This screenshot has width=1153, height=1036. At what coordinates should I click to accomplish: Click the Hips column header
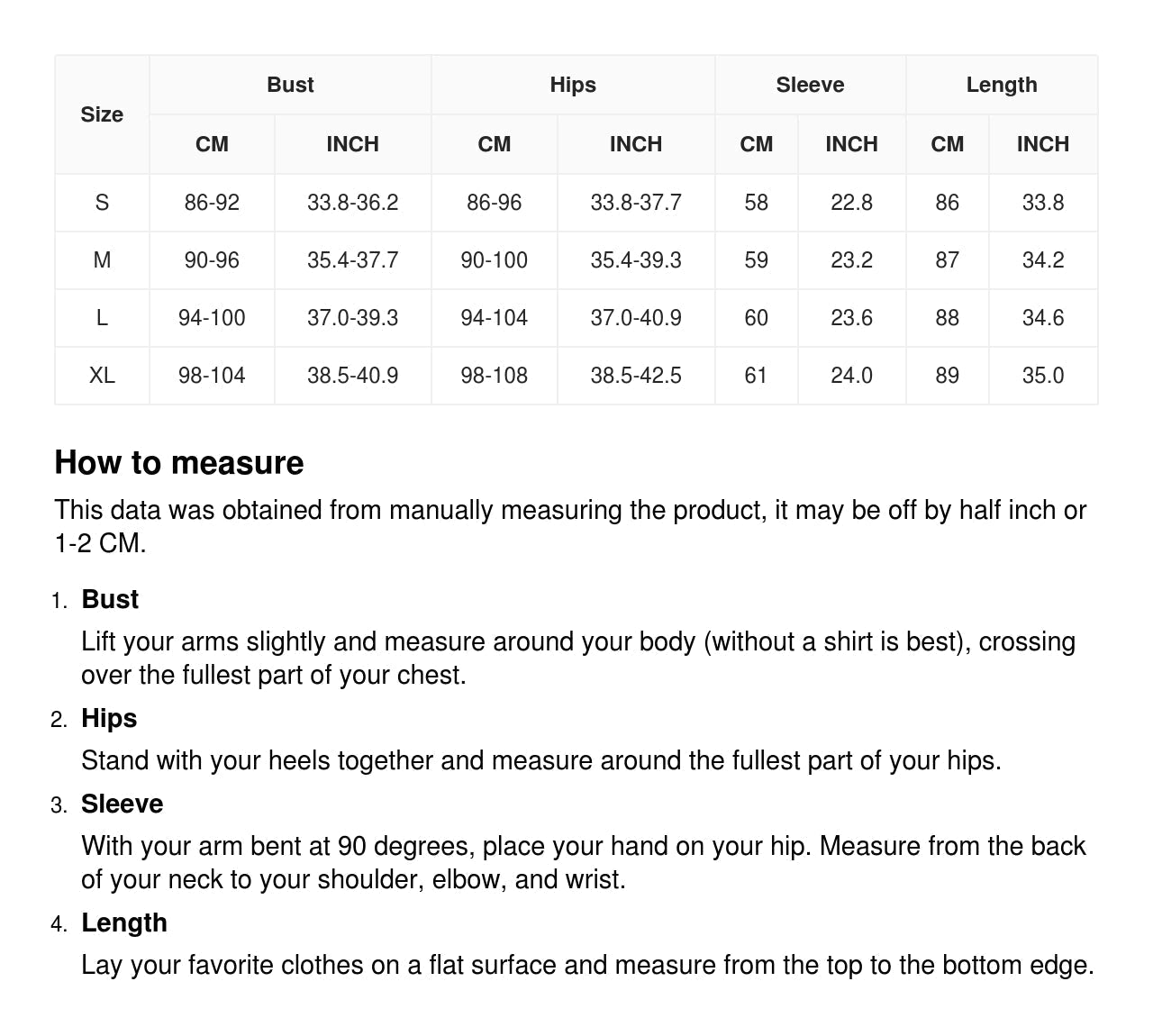tap(573, 85)
